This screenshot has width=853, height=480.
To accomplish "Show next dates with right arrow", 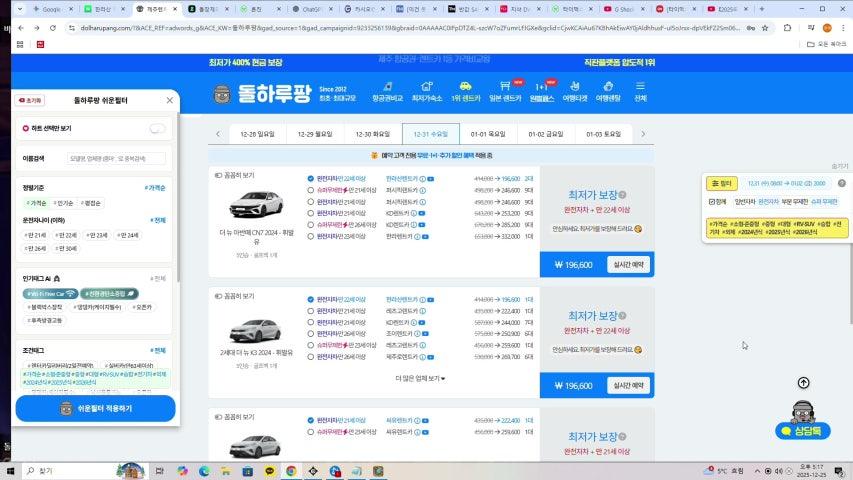I will coord(643,134).
